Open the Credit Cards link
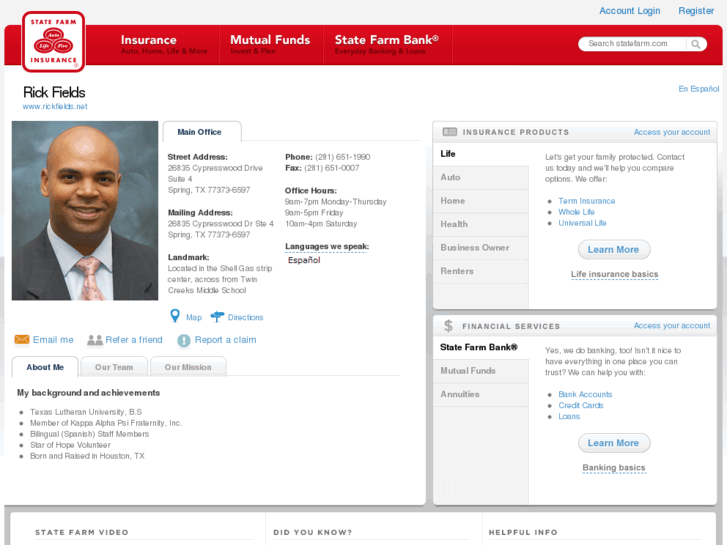Viewport: 727px width, 545px height. pos(580,405)
